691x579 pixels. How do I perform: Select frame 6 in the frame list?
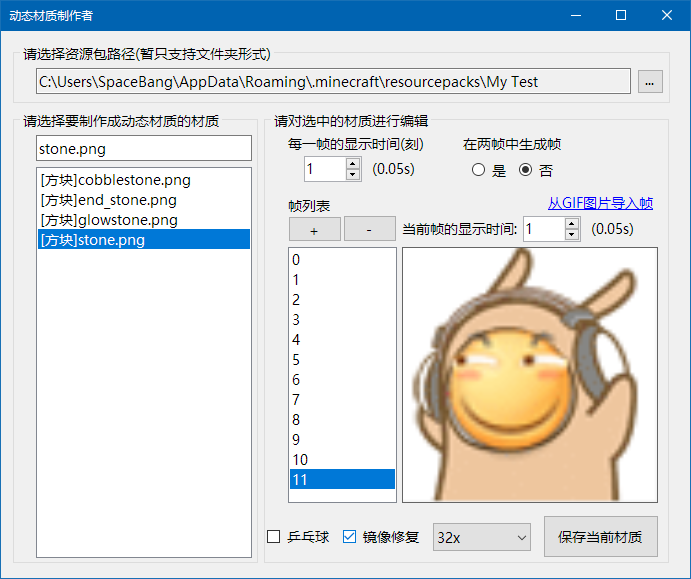(342, 379)
